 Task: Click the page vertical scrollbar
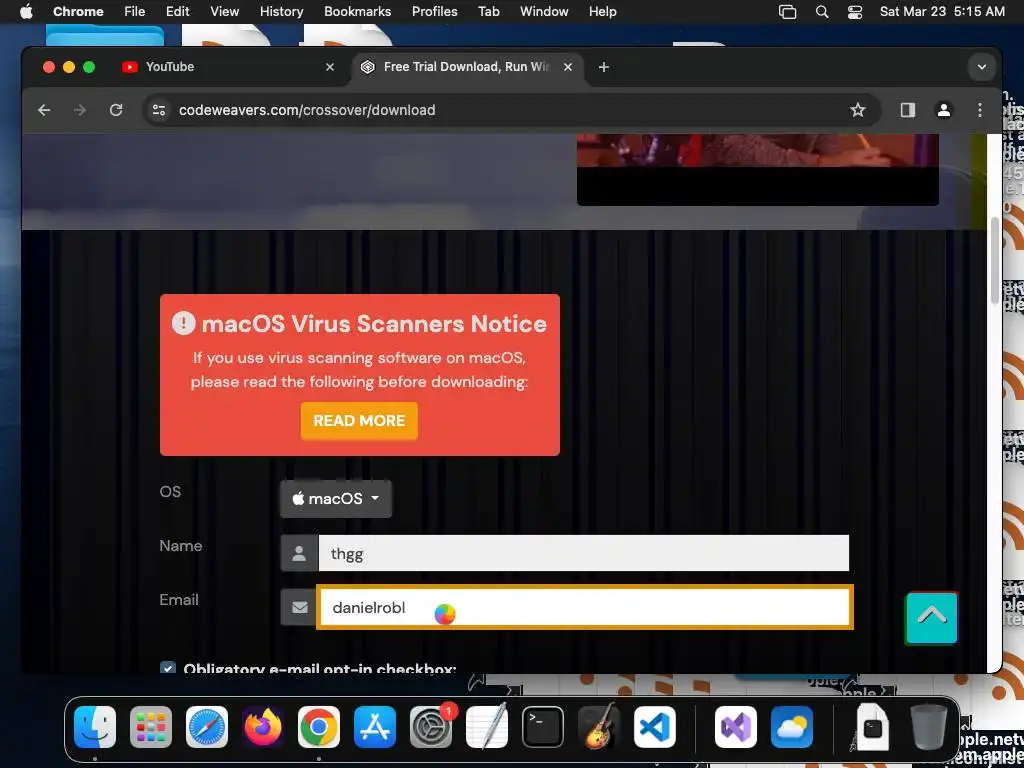(995, 261)
